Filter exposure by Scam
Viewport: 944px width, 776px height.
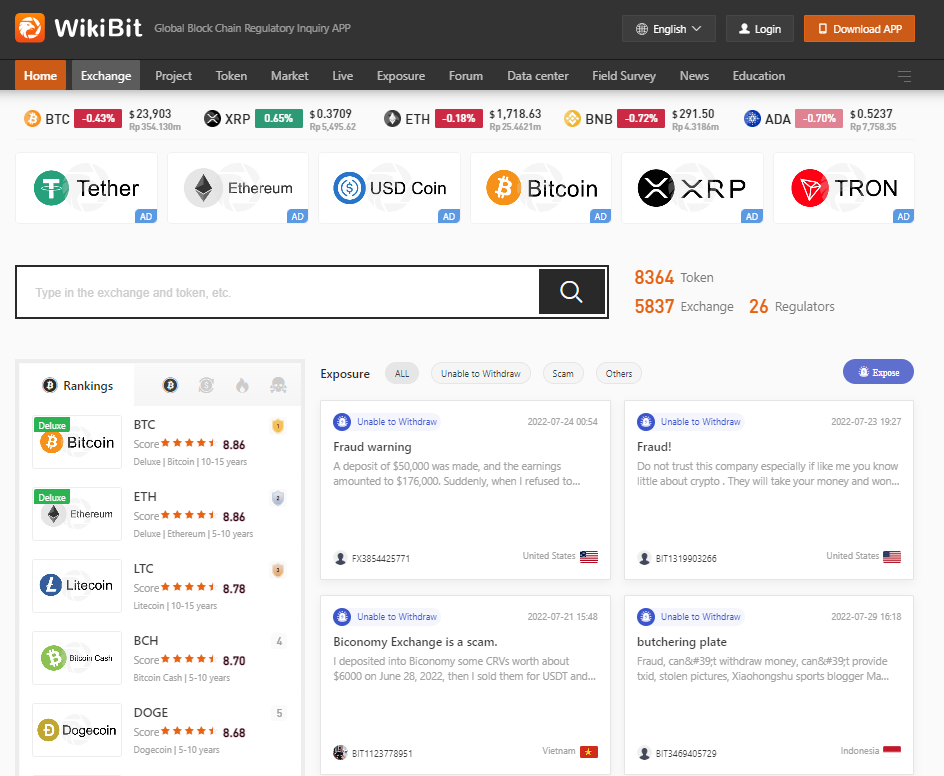[x=563, y=373]
